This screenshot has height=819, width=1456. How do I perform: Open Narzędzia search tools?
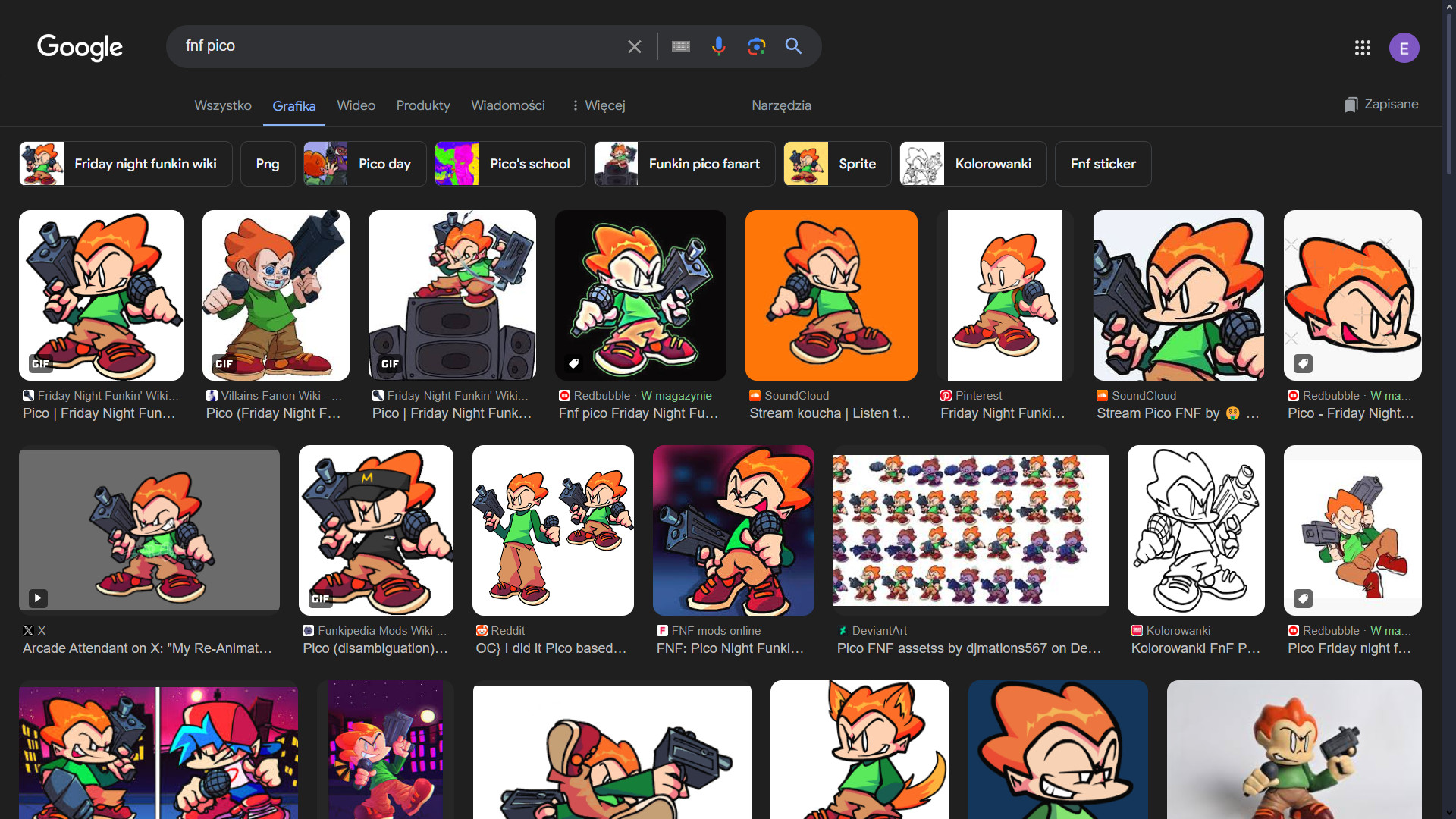[x=781, y=105]
